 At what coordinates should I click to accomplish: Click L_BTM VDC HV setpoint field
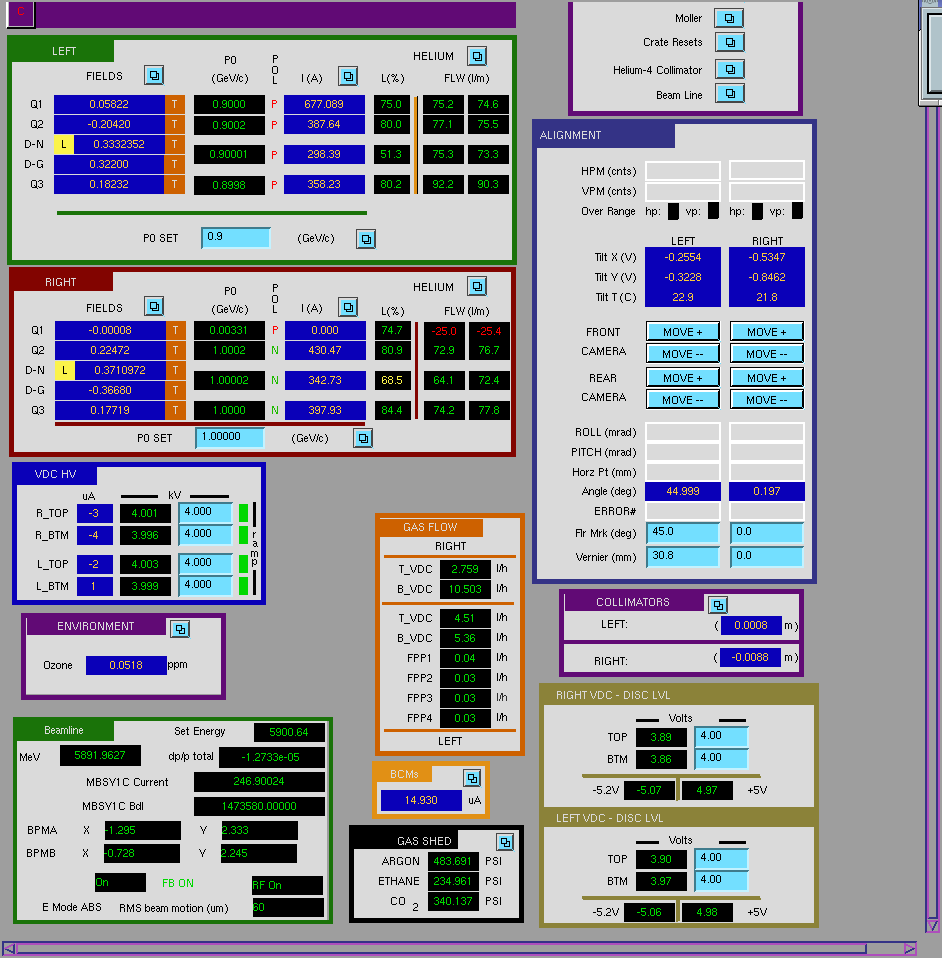(205, 585)
